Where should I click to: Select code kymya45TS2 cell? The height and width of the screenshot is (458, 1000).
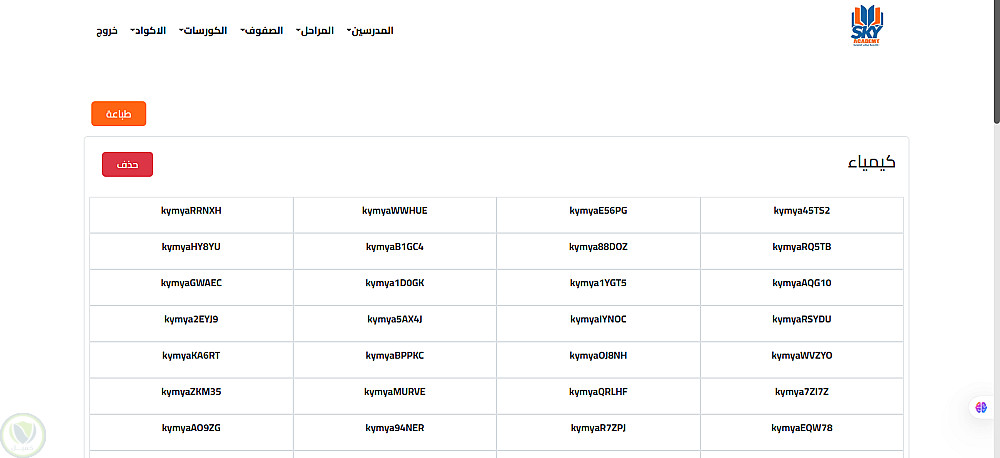click(x=802, y=211)
